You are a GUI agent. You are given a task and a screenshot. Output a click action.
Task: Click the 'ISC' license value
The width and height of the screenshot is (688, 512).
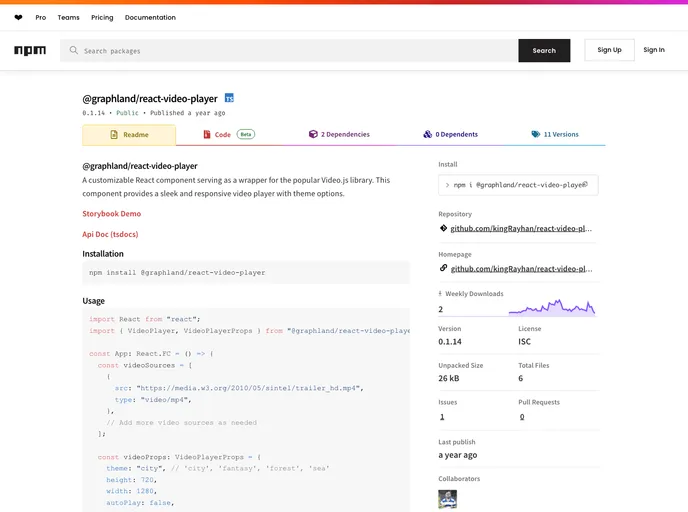(x=524, y=342)
